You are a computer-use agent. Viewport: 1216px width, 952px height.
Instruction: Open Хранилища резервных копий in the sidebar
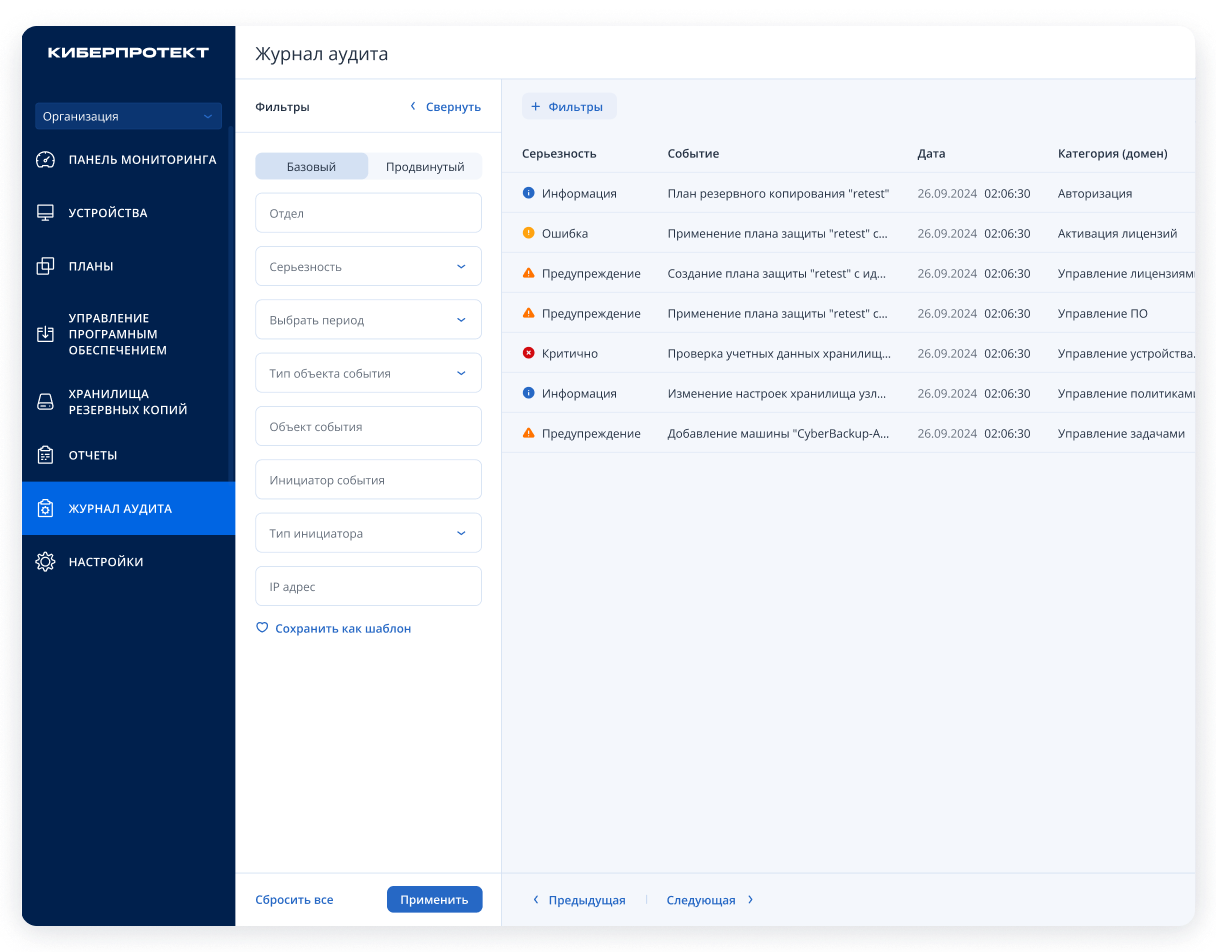pos(128,402)
